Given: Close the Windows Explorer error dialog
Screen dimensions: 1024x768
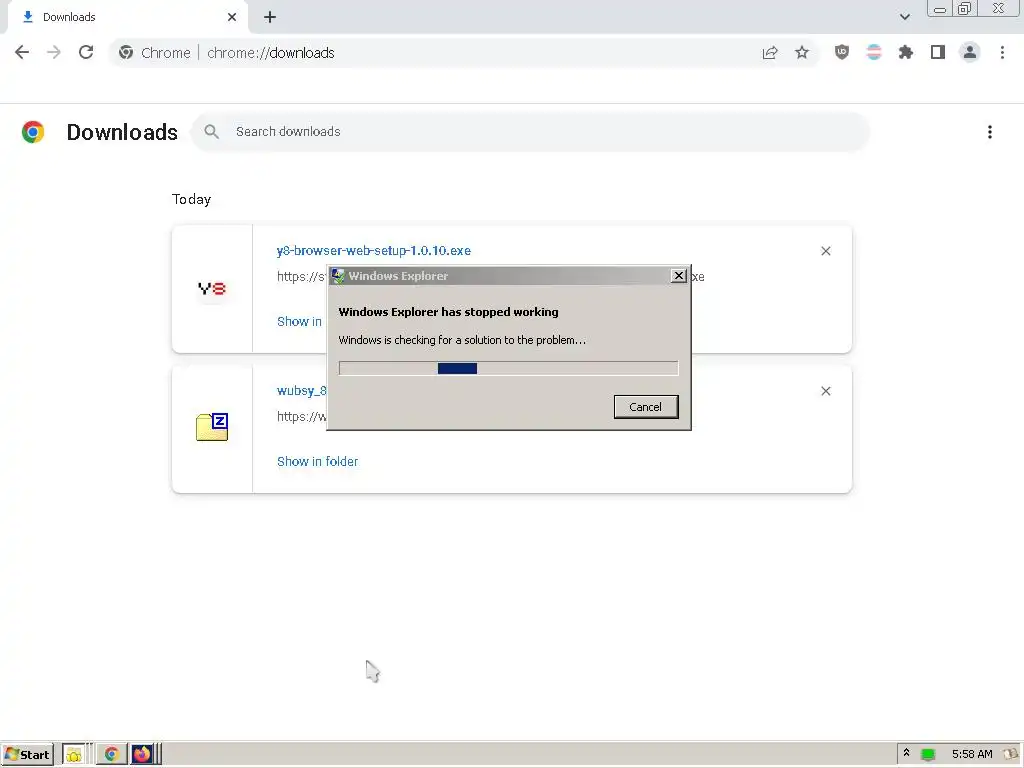Looking at the screenshot, I should coord(679,276).
